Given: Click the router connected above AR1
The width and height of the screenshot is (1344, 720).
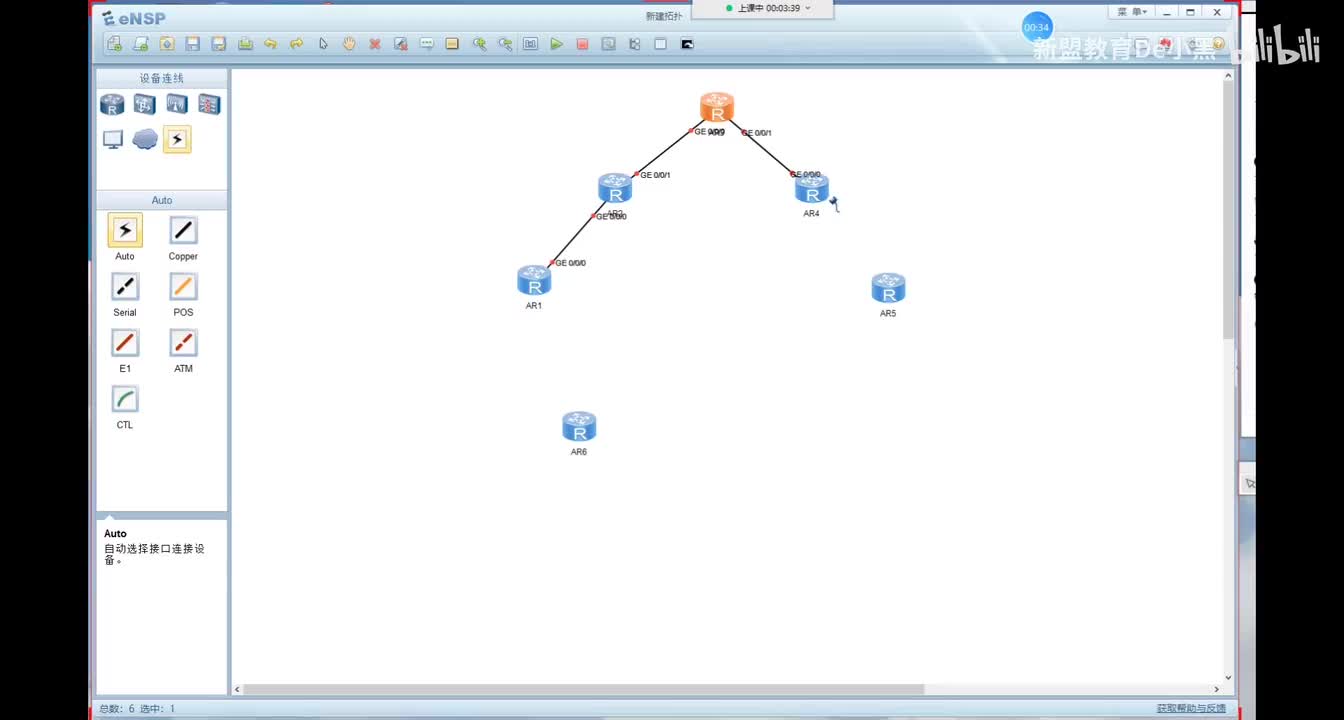Looking at the screenshot, I should point(615,188).
